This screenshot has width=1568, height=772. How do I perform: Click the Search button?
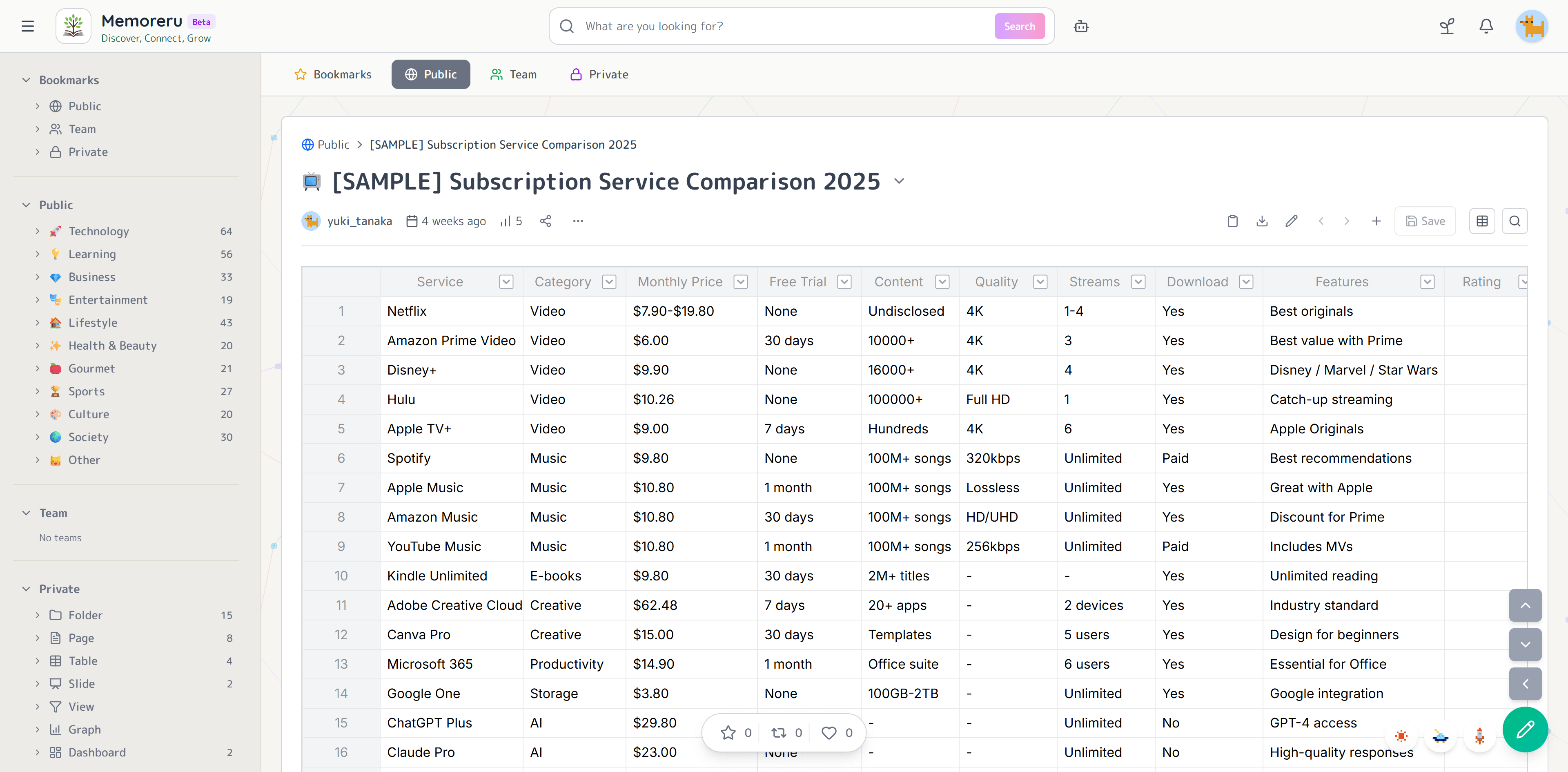(x=1020, y=26)
